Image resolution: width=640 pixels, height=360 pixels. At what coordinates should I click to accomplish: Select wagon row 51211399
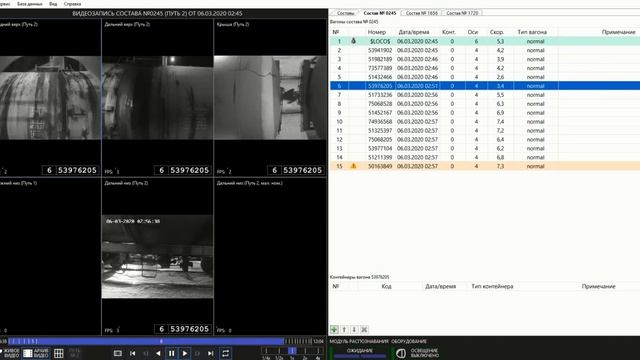485,157
